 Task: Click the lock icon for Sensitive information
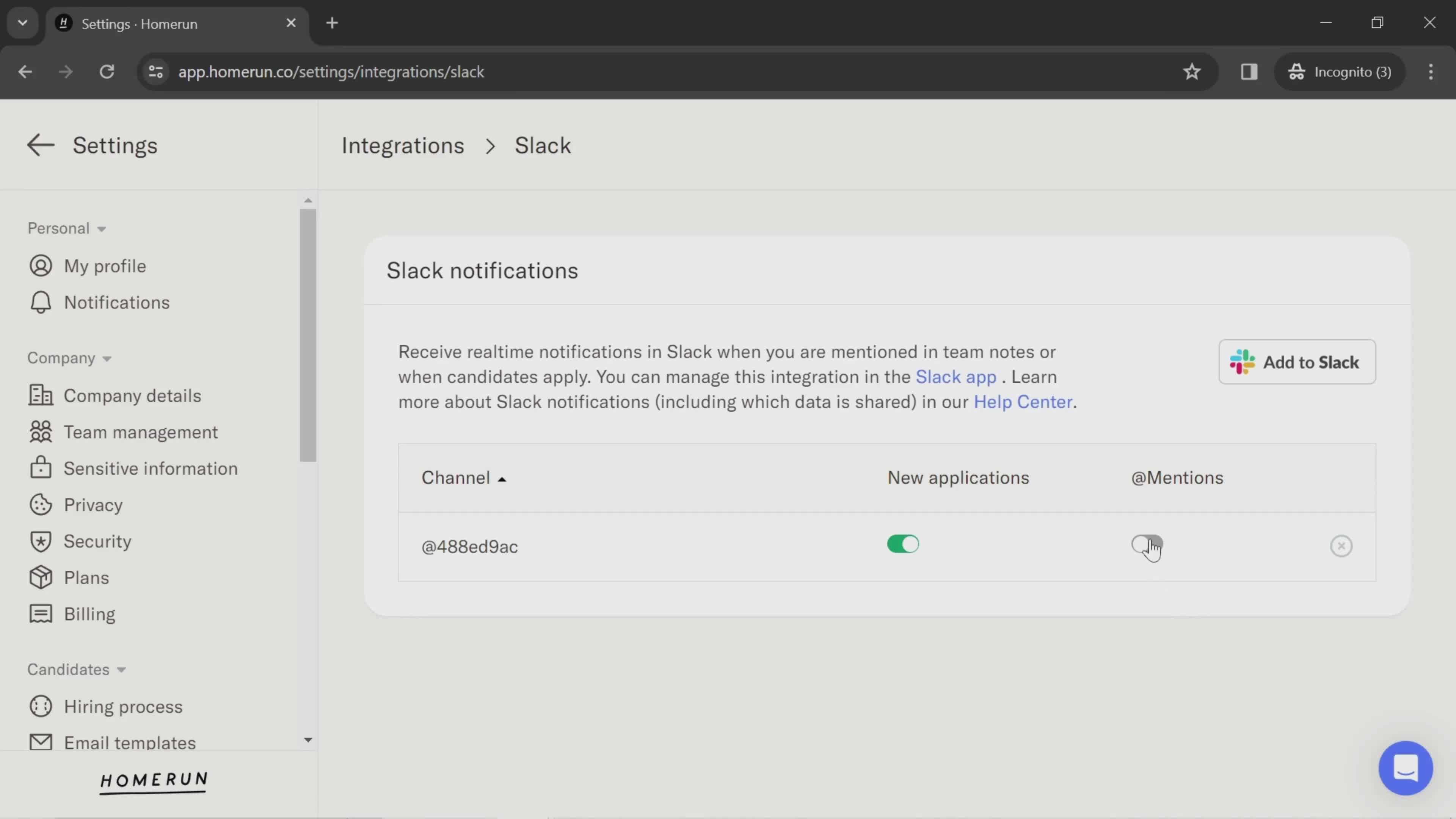(41, 468)
